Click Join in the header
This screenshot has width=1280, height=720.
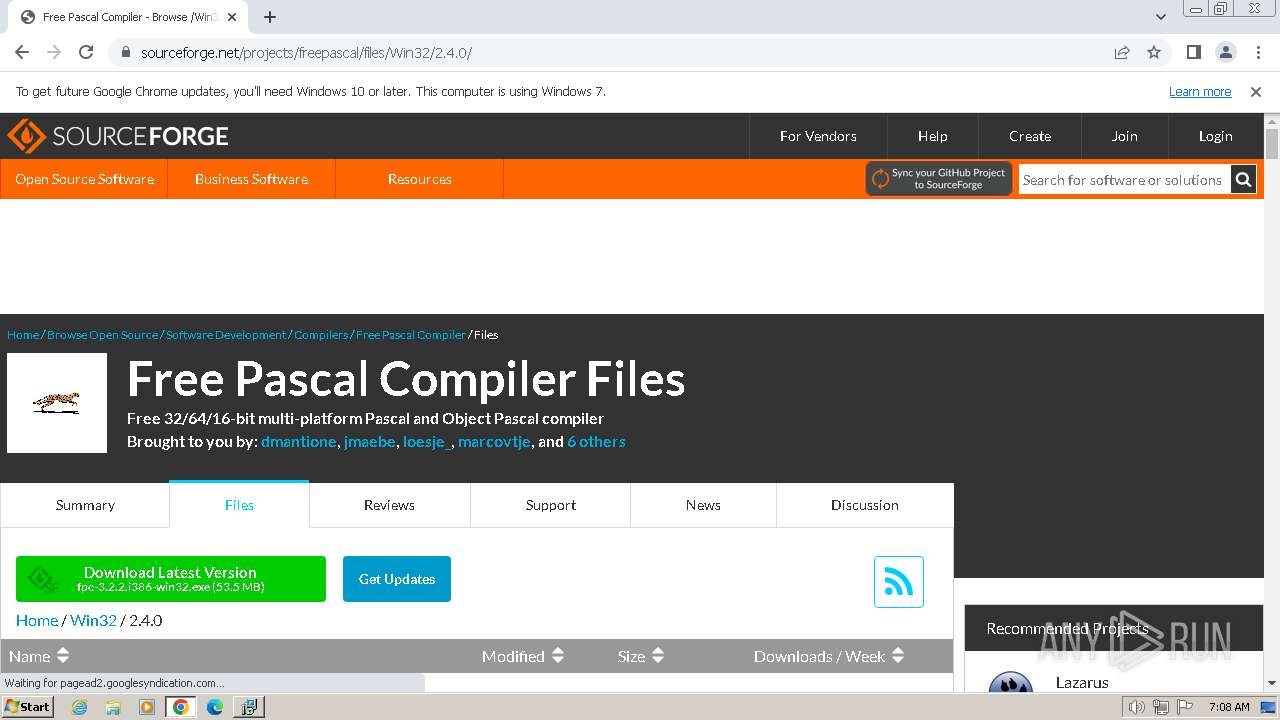pyautogui.click(x=1125, y=136)
